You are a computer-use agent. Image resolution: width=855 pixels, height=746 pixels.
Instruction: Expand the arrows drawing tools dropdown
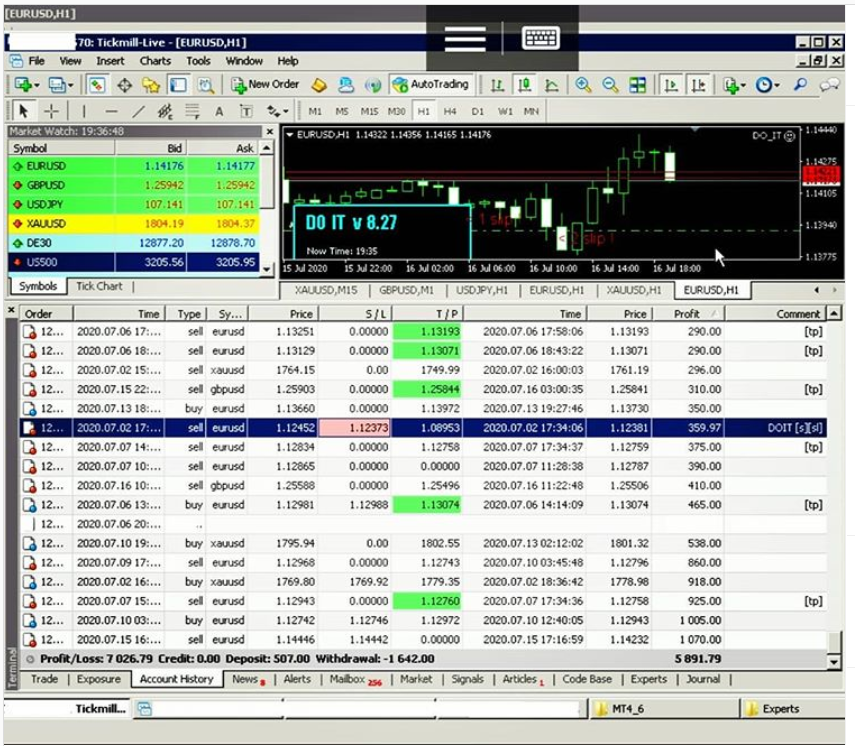coord(278,111)
